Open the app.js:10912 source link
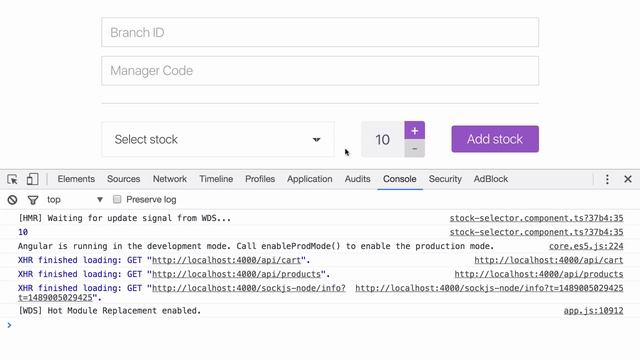The image size is (640, 360). click(x=593, y=311)
